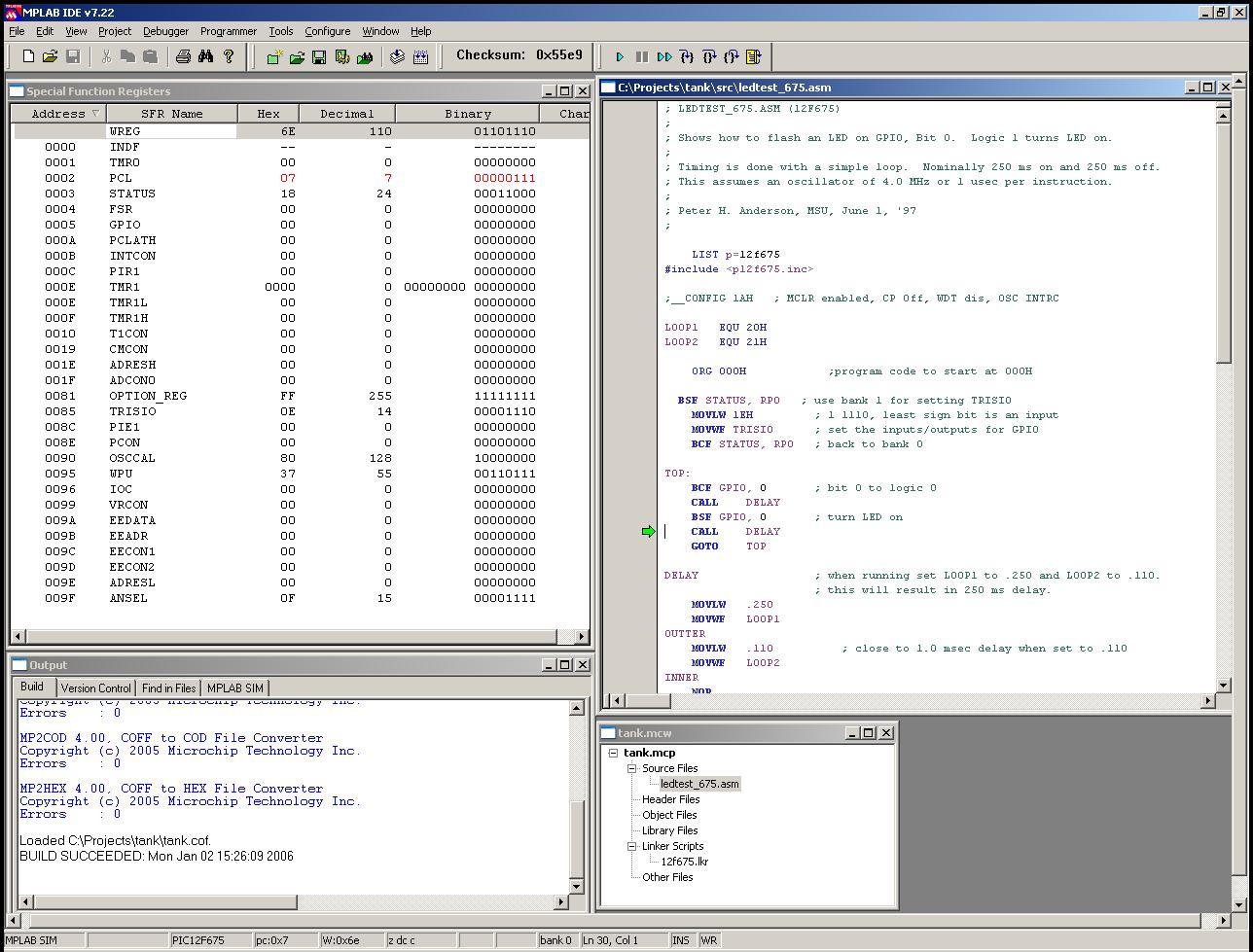The height and width of the screenshot is (952, 1253).
Task: Select the Other Files folder
Action: pyautogui.click(x=667, y=877)
